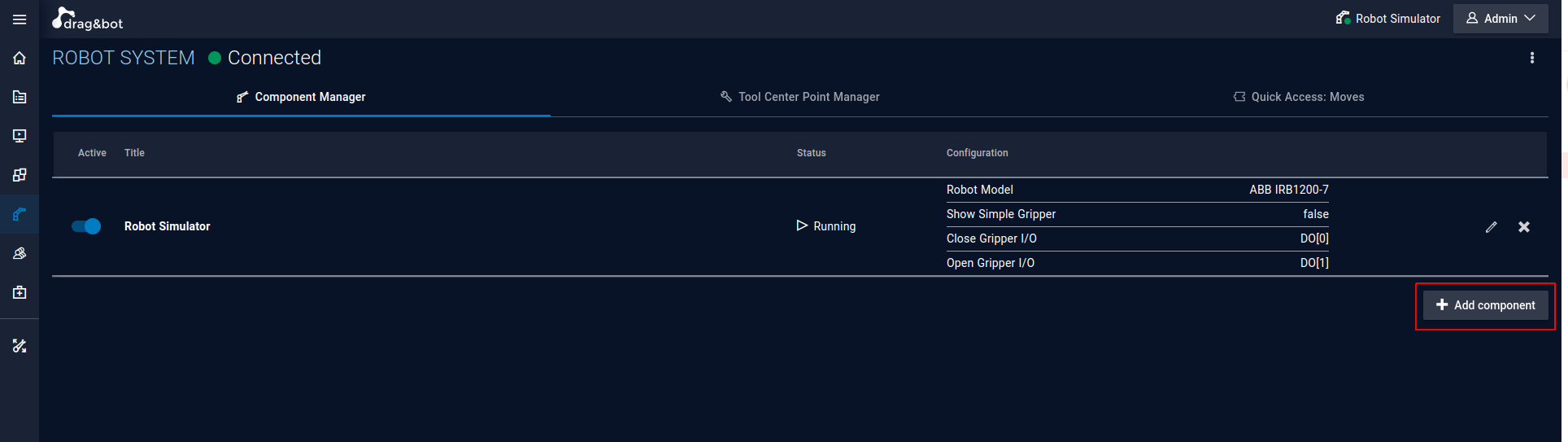The height and width of the screenshot is (442, 1568).
Task: Click the DO[0] value
Action: [x=1314, y=239]
